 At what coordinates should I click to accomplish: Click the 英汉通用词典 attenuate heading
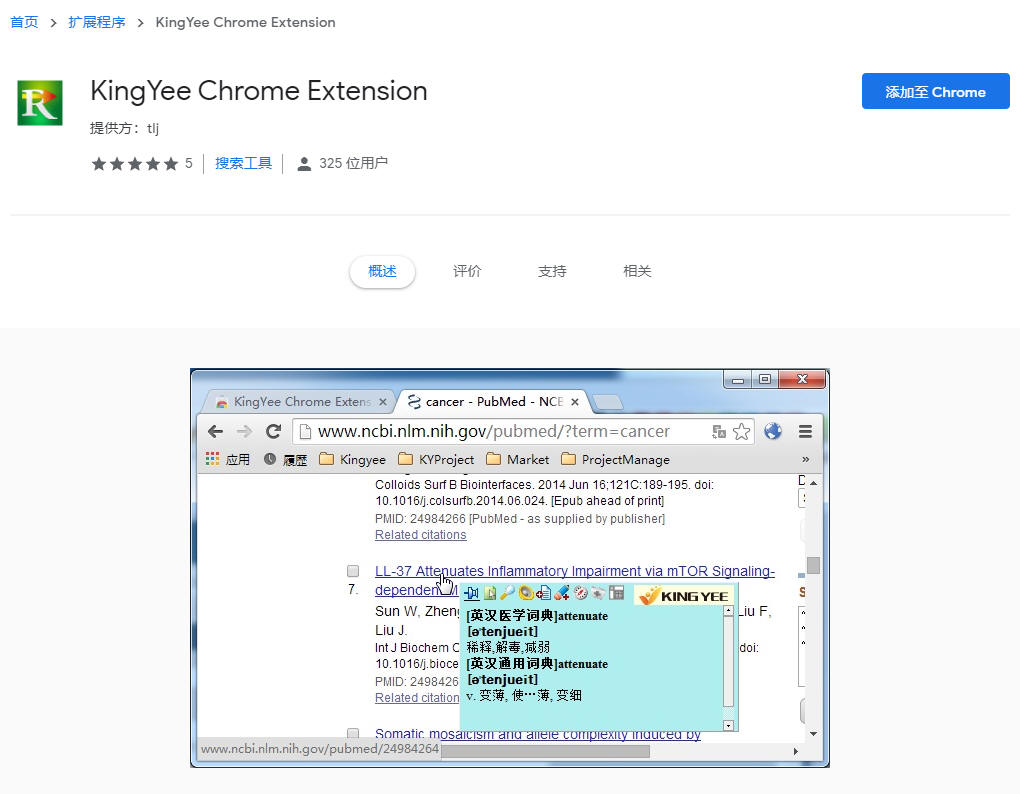point(537,663)
